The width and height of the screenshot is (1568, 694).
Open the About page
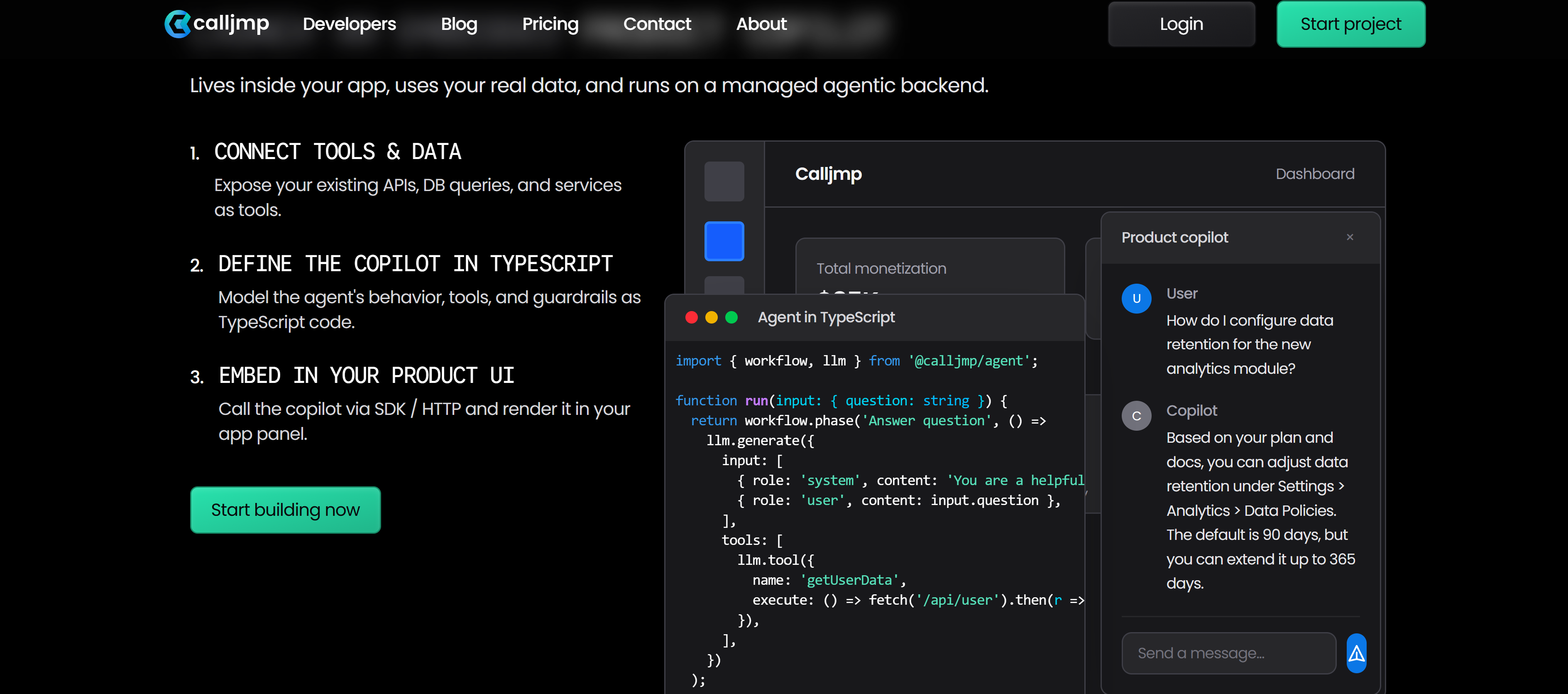(x=761, y=24)
